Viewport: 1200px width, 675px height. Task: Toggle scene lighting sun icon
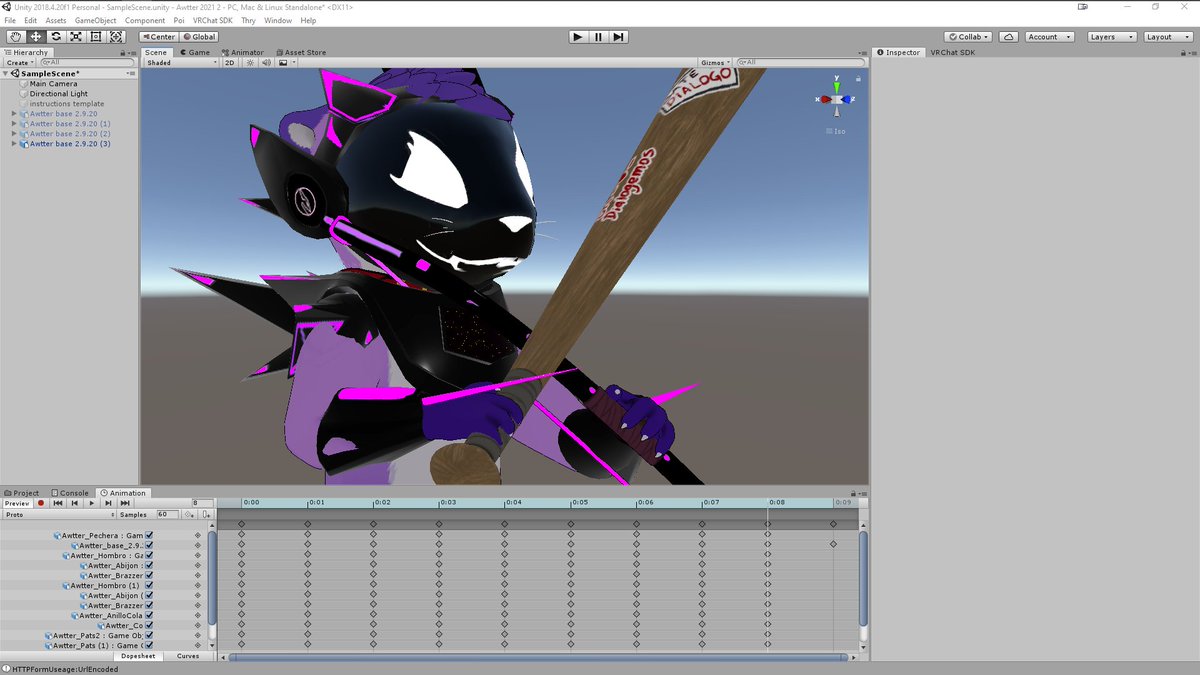[250, 62]
